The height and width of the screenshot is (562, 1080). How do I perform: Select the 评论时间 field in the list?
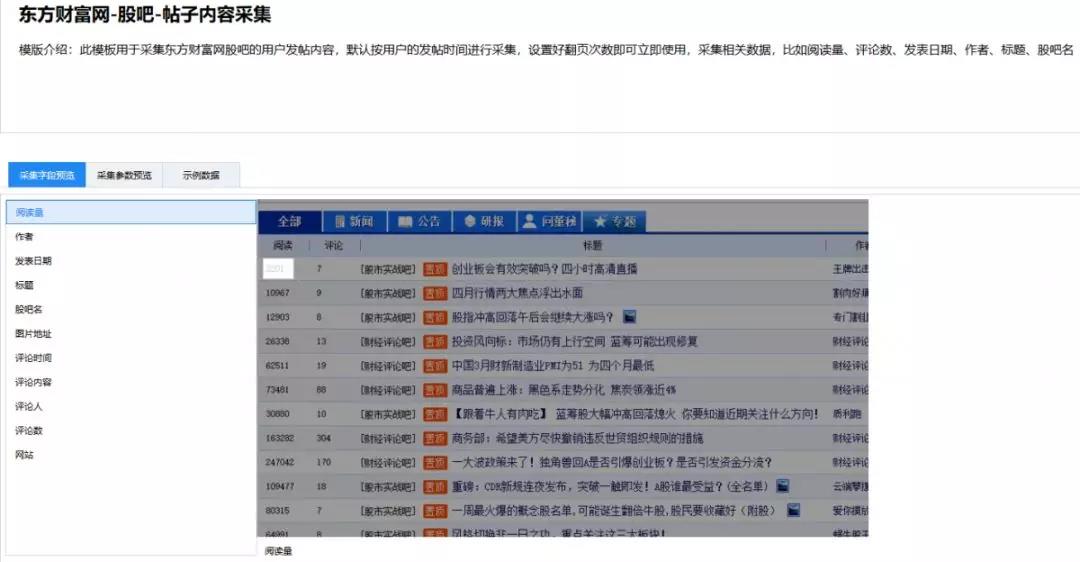(131, 357)
